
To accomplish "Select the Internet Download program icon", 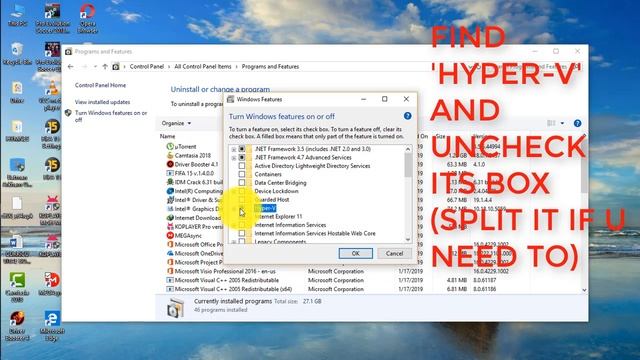I will pos(170,218).
